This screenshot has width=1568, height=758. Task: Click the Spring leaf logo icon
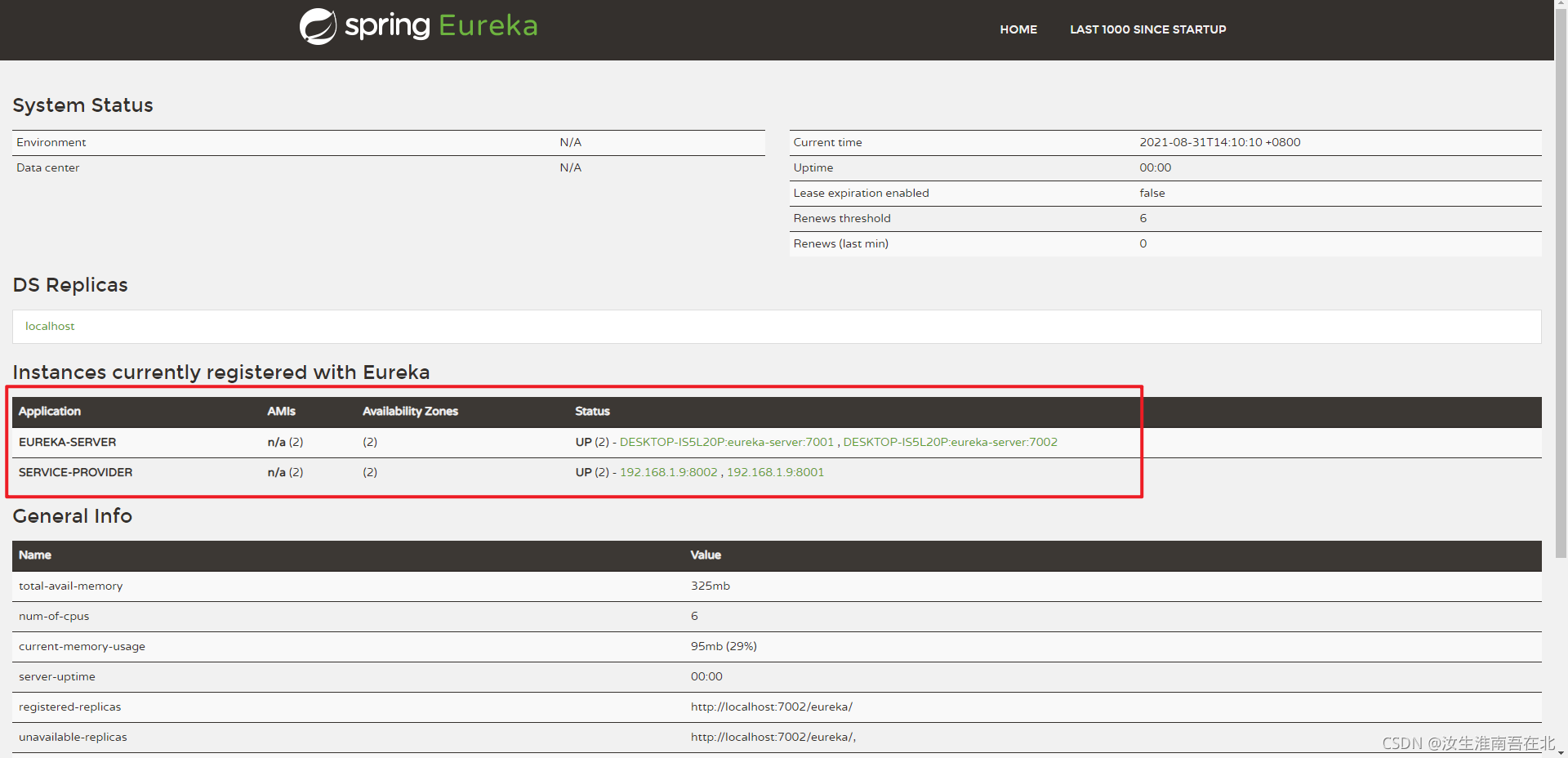(x=318, y=27)
